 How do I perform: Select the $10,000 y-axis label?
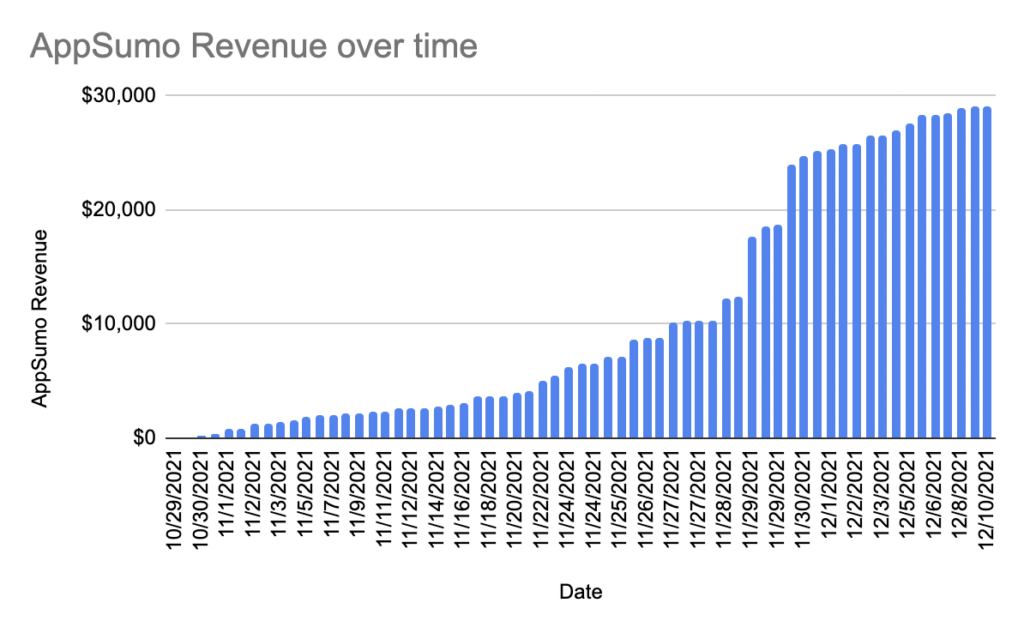pos(118,323)
